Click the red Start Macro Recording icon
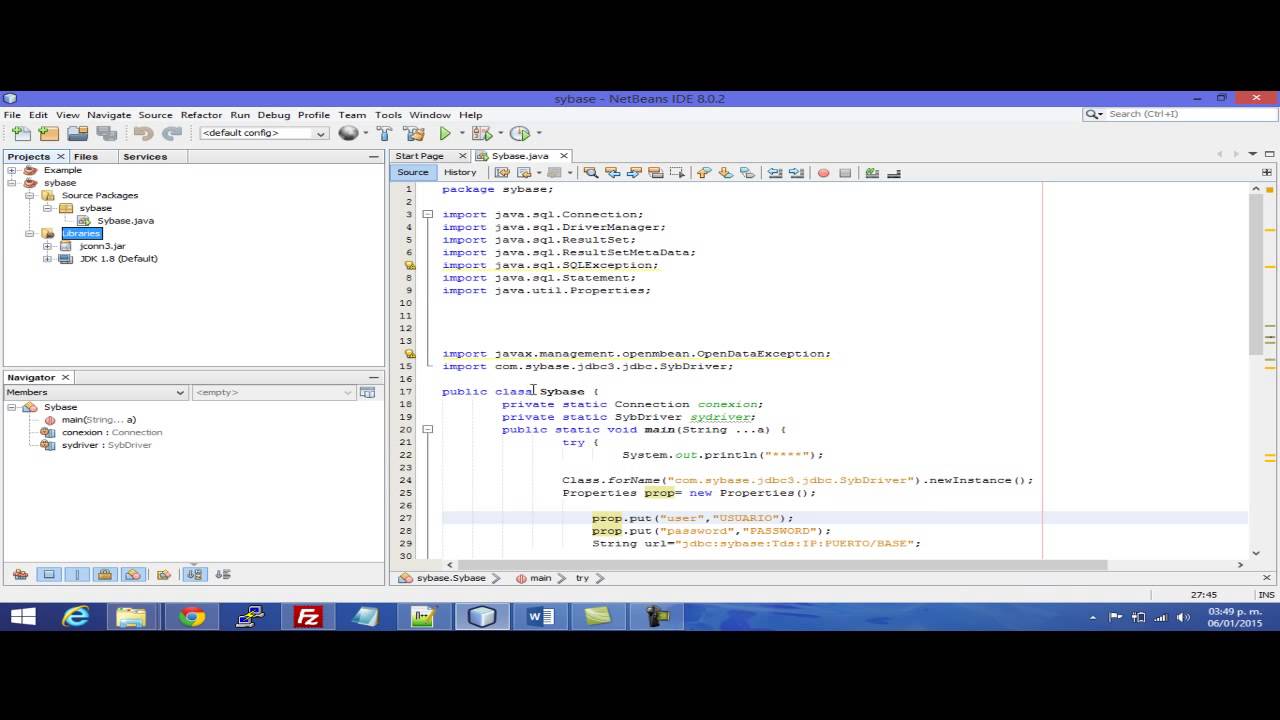1280x720 pixels. point(824,173)
